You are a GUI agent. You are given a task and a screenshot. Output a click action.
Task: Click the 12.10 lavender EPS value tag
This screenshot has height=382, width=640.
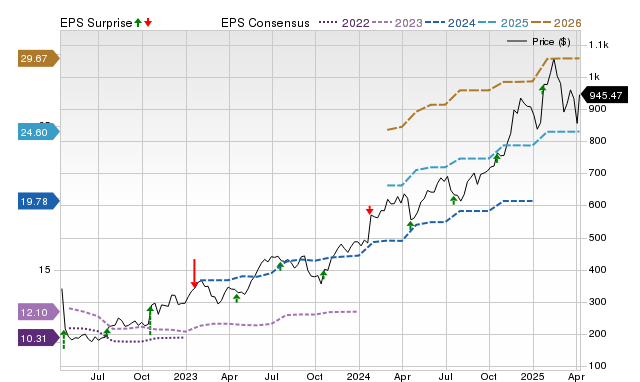tap(38, 312)
